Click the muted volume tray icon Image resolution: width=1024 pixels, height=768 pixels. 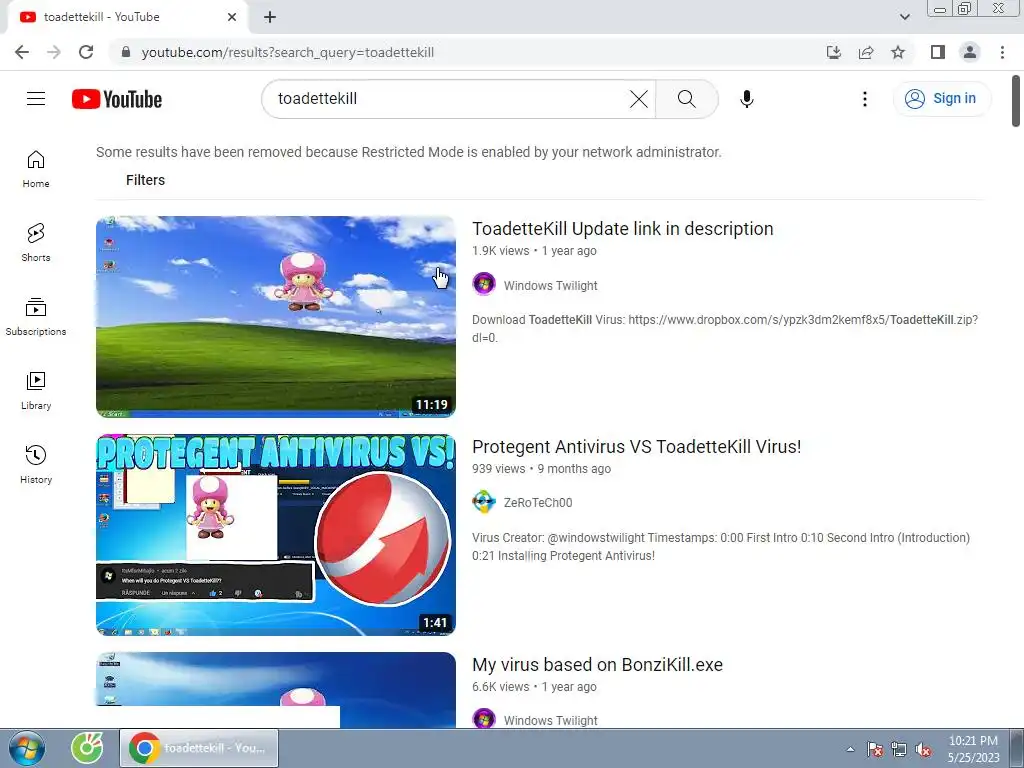923,749
